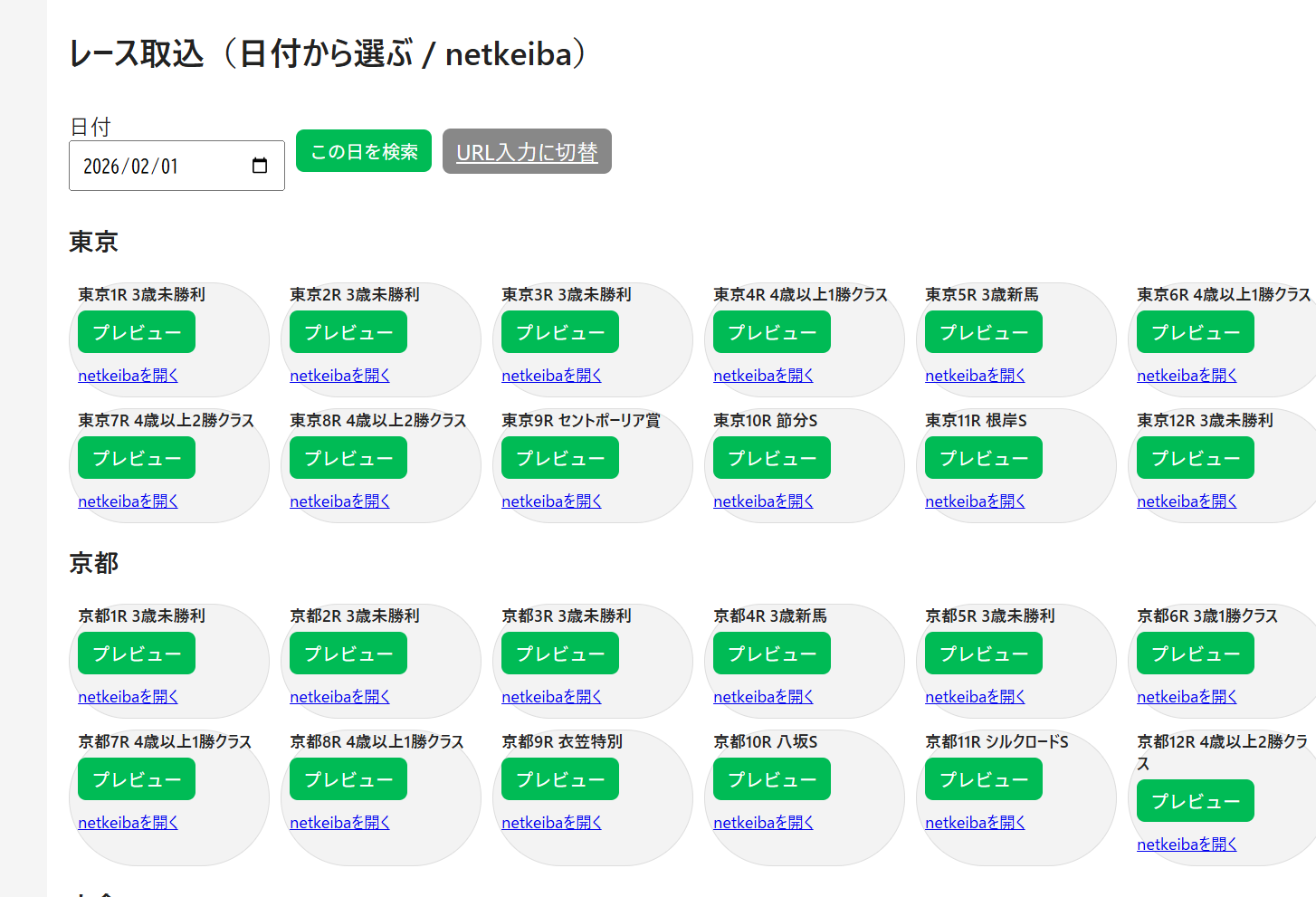Preview the 京都11R シルクロードS race

(x=984, y=779)
